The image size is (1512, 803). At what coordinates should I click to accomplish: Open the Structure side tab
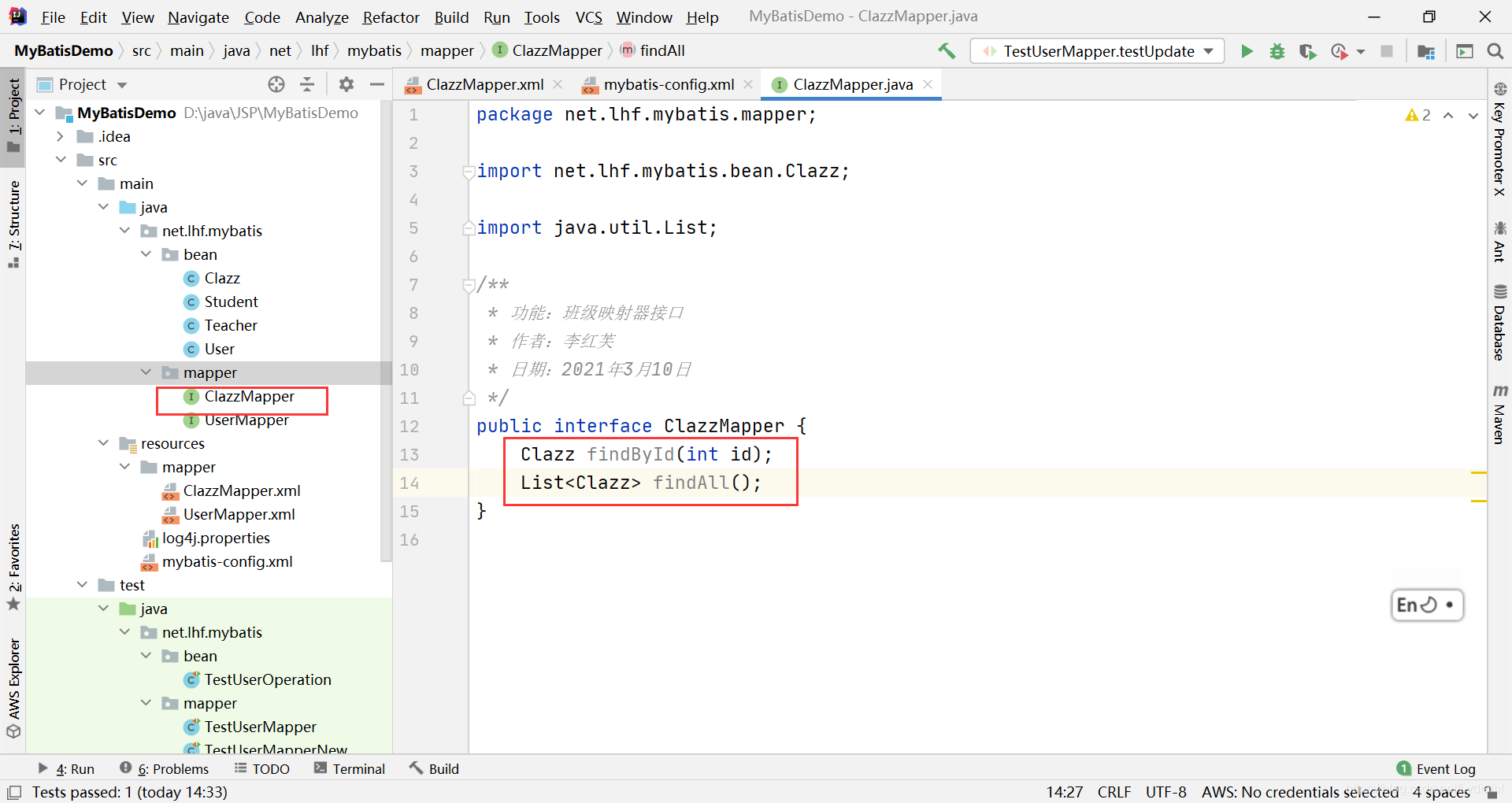pyautogui.click(x=13, y=224)
